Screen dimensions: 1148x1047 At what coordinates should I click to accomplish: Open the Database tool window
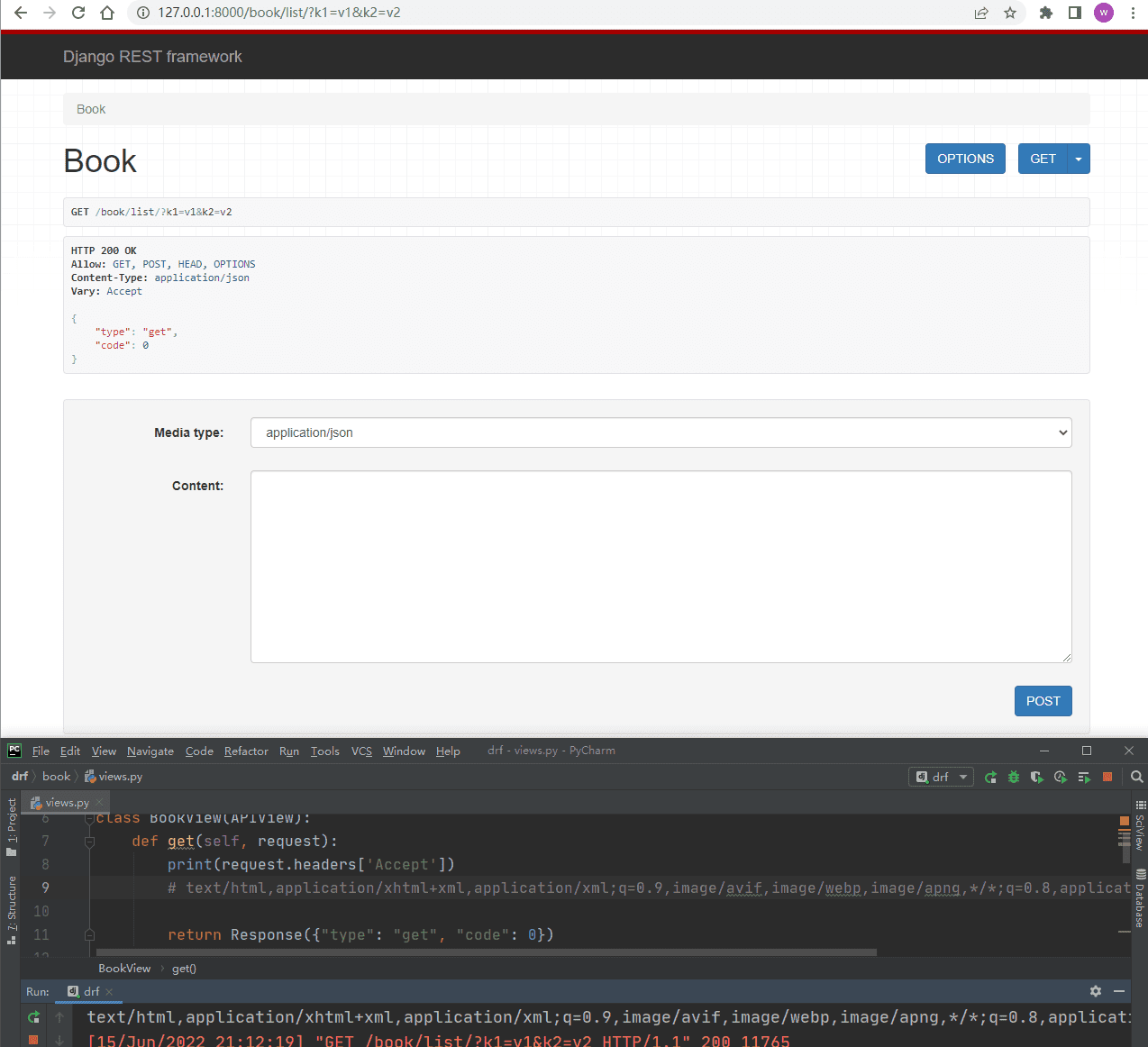click(x=1140, y=897)
